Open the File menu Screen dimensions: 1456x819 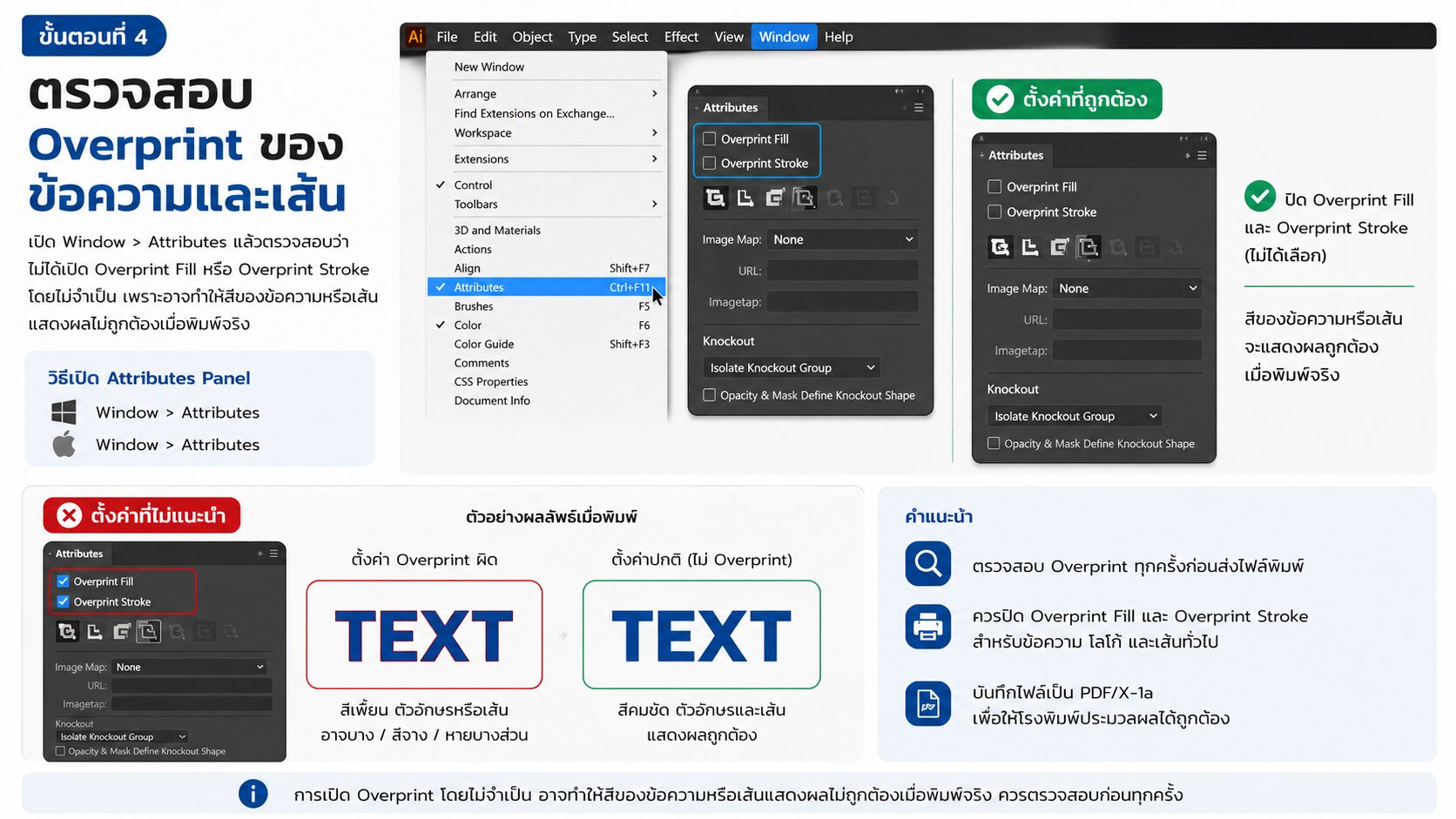point(447,37)
